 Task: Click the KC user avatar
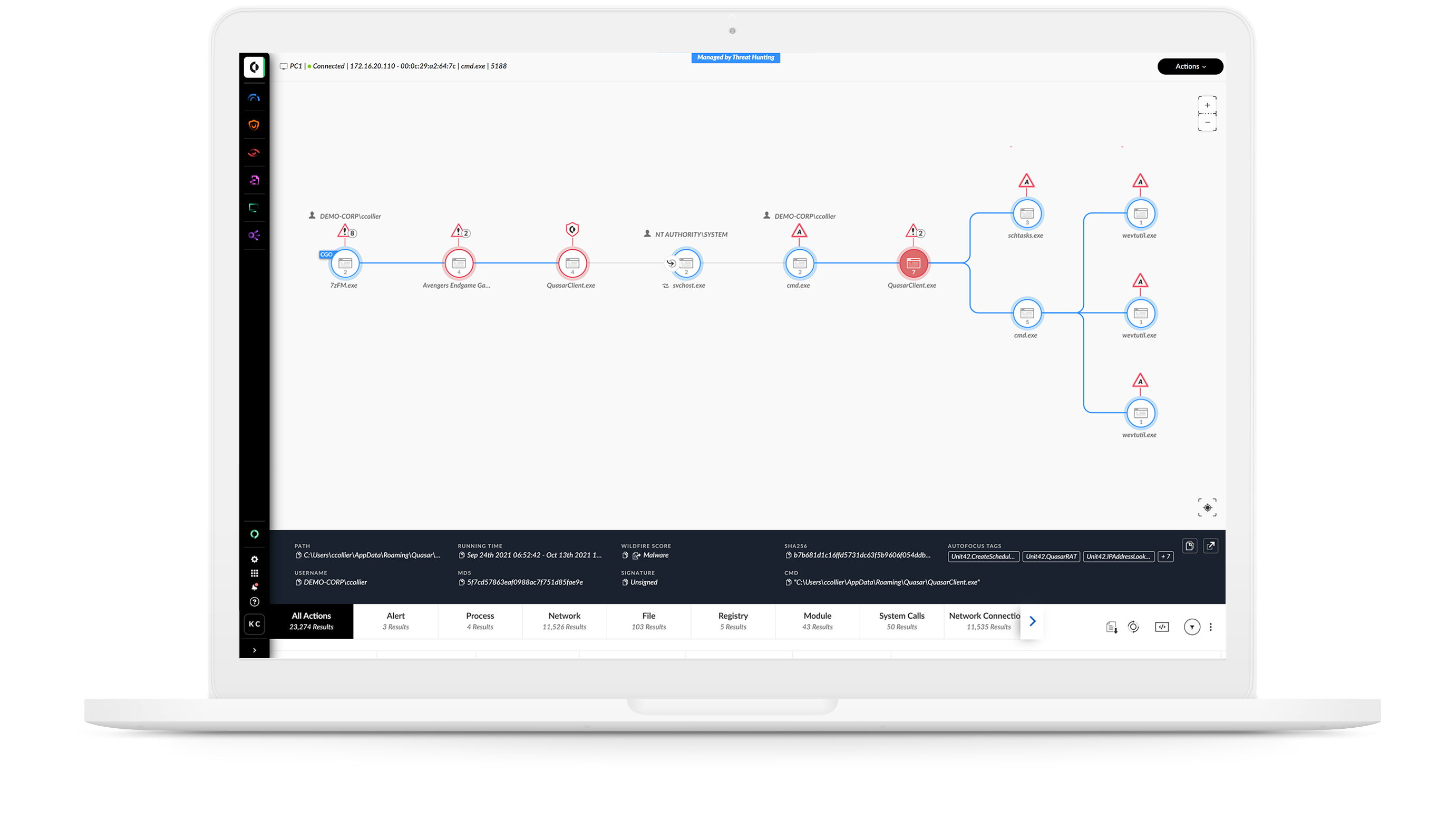tap(255, 624)
